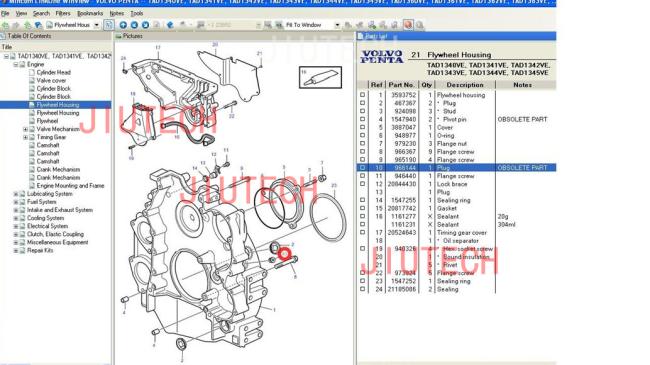Check the box for Cover part row
Viewport: 650px width, 365px height.
pos(363,127)
